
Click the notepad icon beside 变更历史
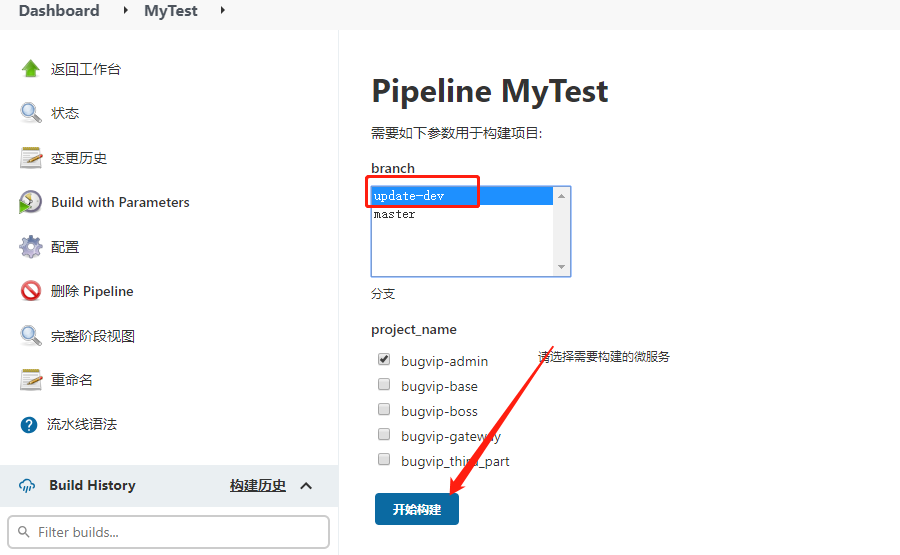point(30,158)
